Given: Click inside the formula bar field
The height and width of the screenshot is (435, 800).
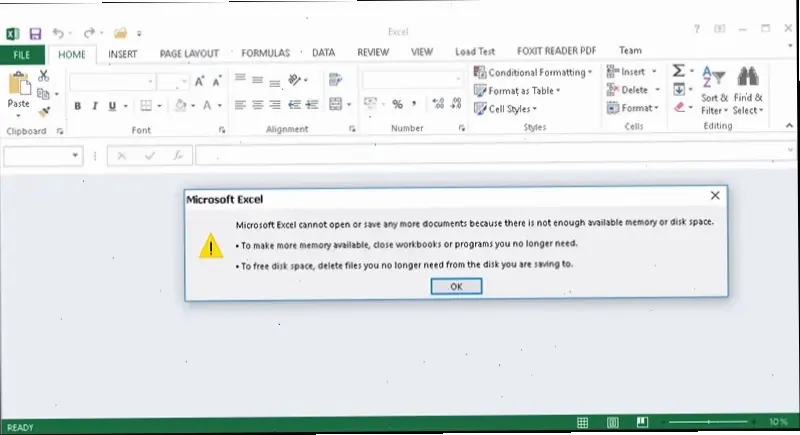Looking at the screenshot, I should (490, 156).
